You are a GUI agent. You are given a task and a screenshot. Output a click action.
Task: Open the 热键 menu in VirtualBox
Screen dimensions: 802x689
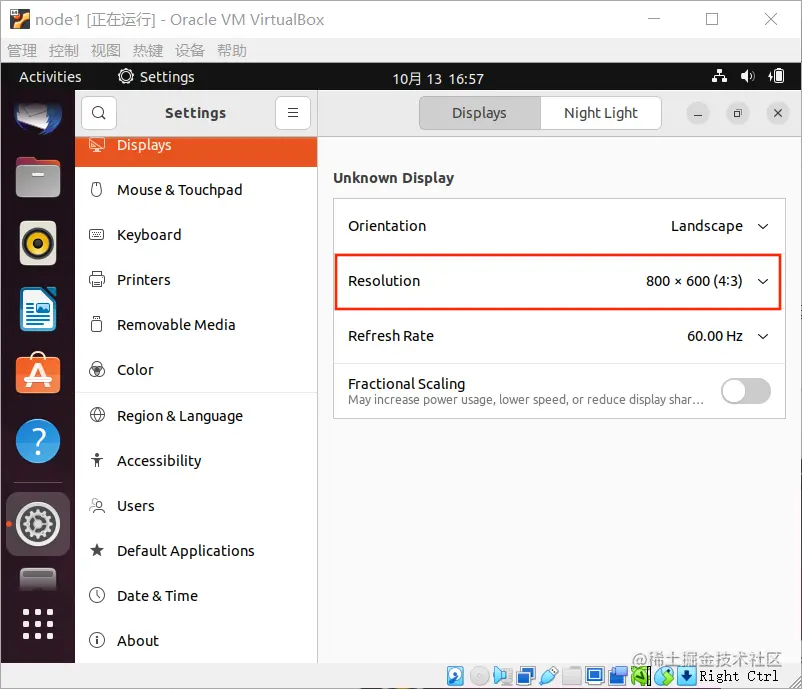(x=148, y=51)
